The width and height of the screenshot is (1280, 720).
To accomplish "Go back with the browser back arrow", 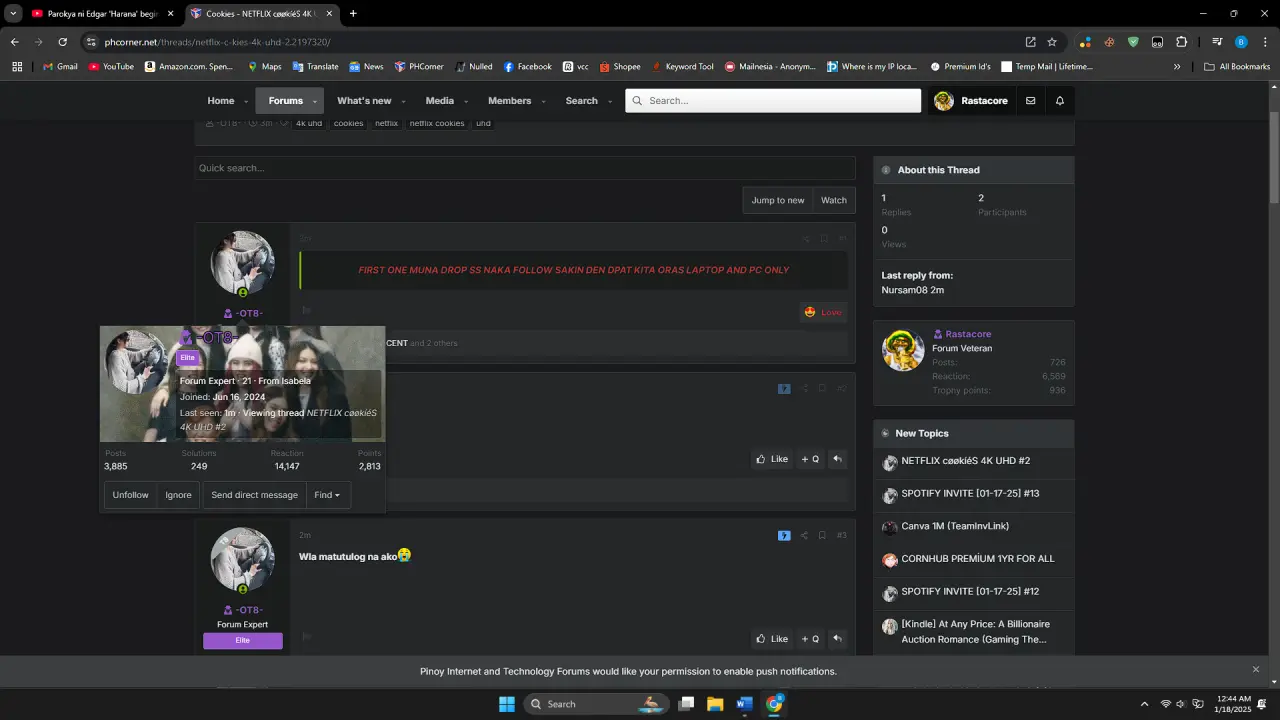I will pos(15,42).
